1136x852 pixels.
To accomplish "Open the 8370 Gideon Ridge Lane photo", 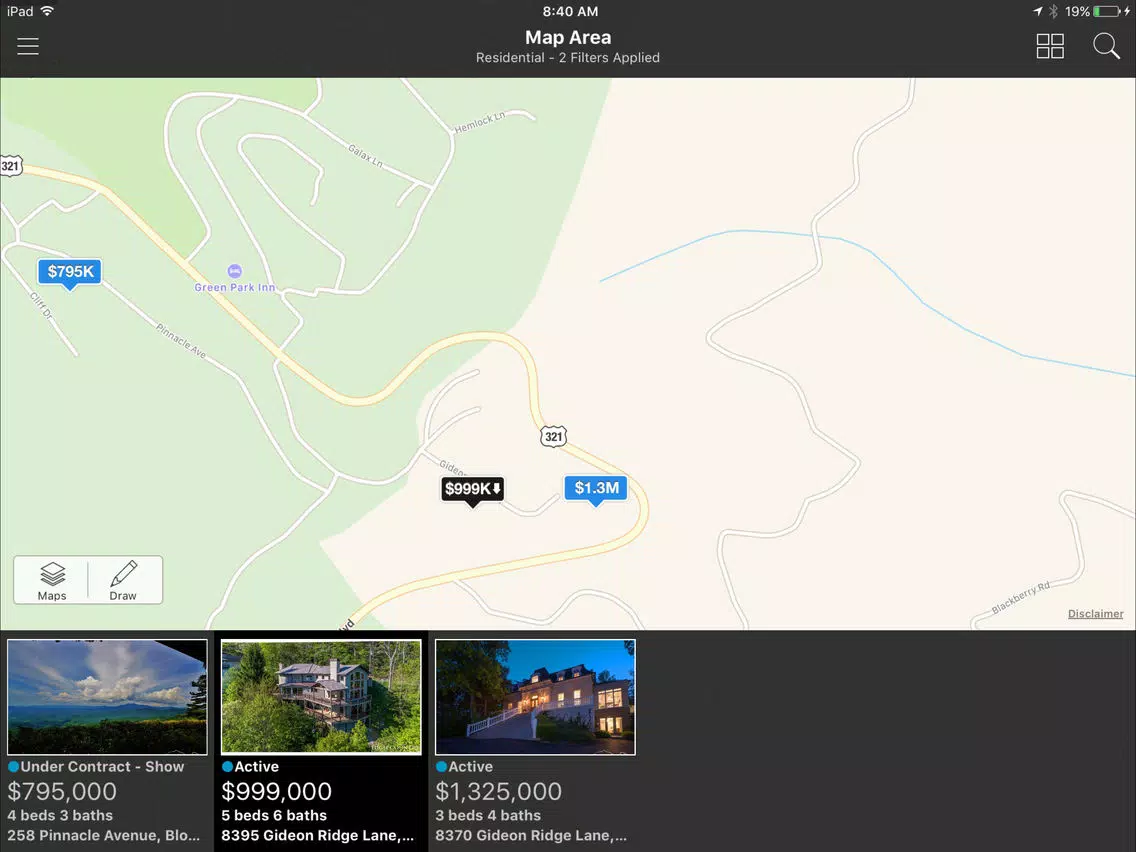I will pyautogui.click(x=535, y=697).
